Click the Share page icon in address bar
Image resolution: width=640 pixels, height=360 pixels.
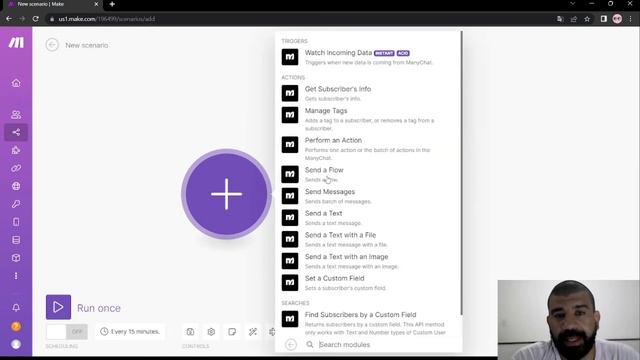point(573,19)
